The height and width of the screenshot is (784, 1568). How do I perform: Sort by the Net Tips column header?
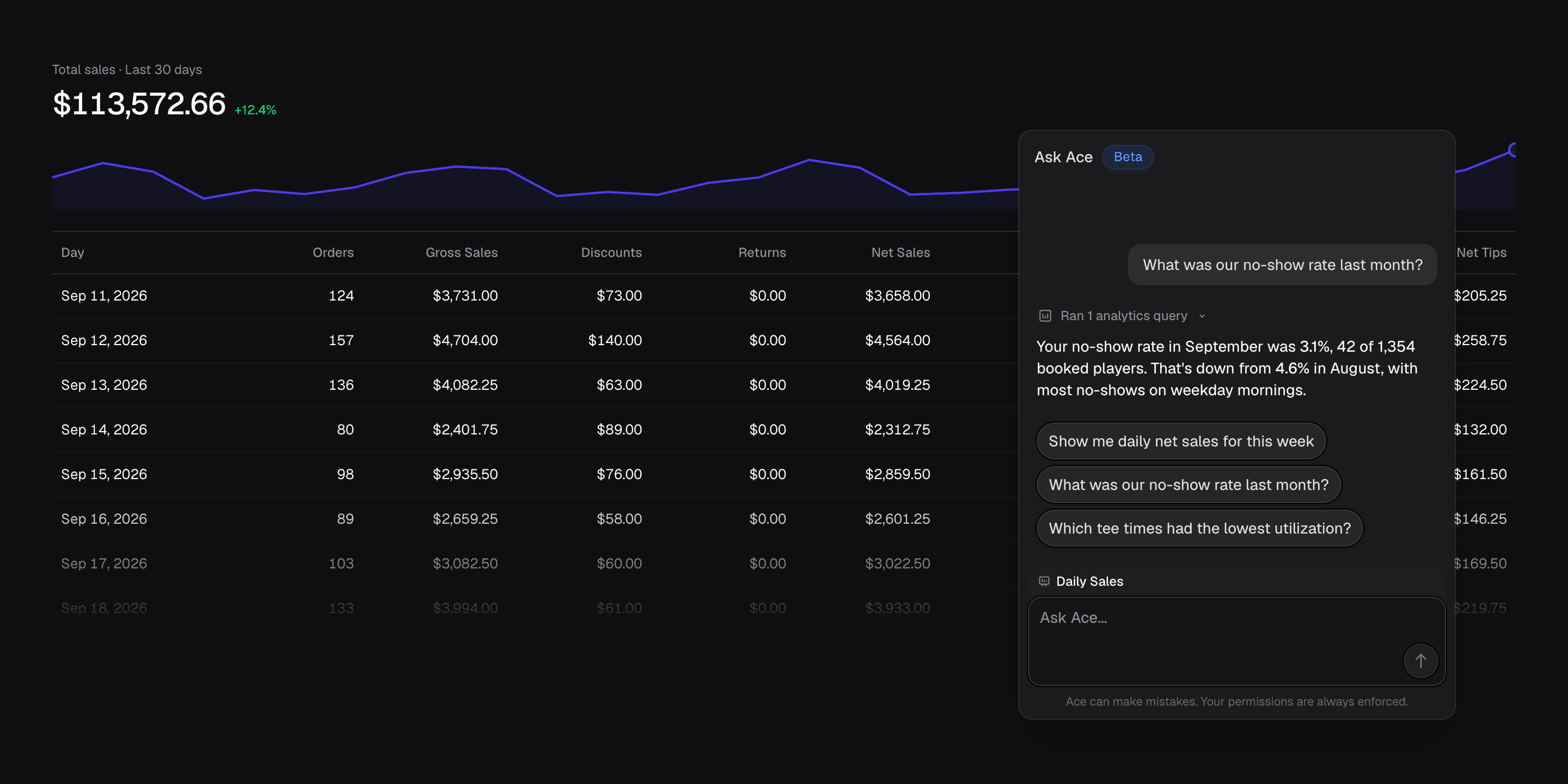point(1481,253)
